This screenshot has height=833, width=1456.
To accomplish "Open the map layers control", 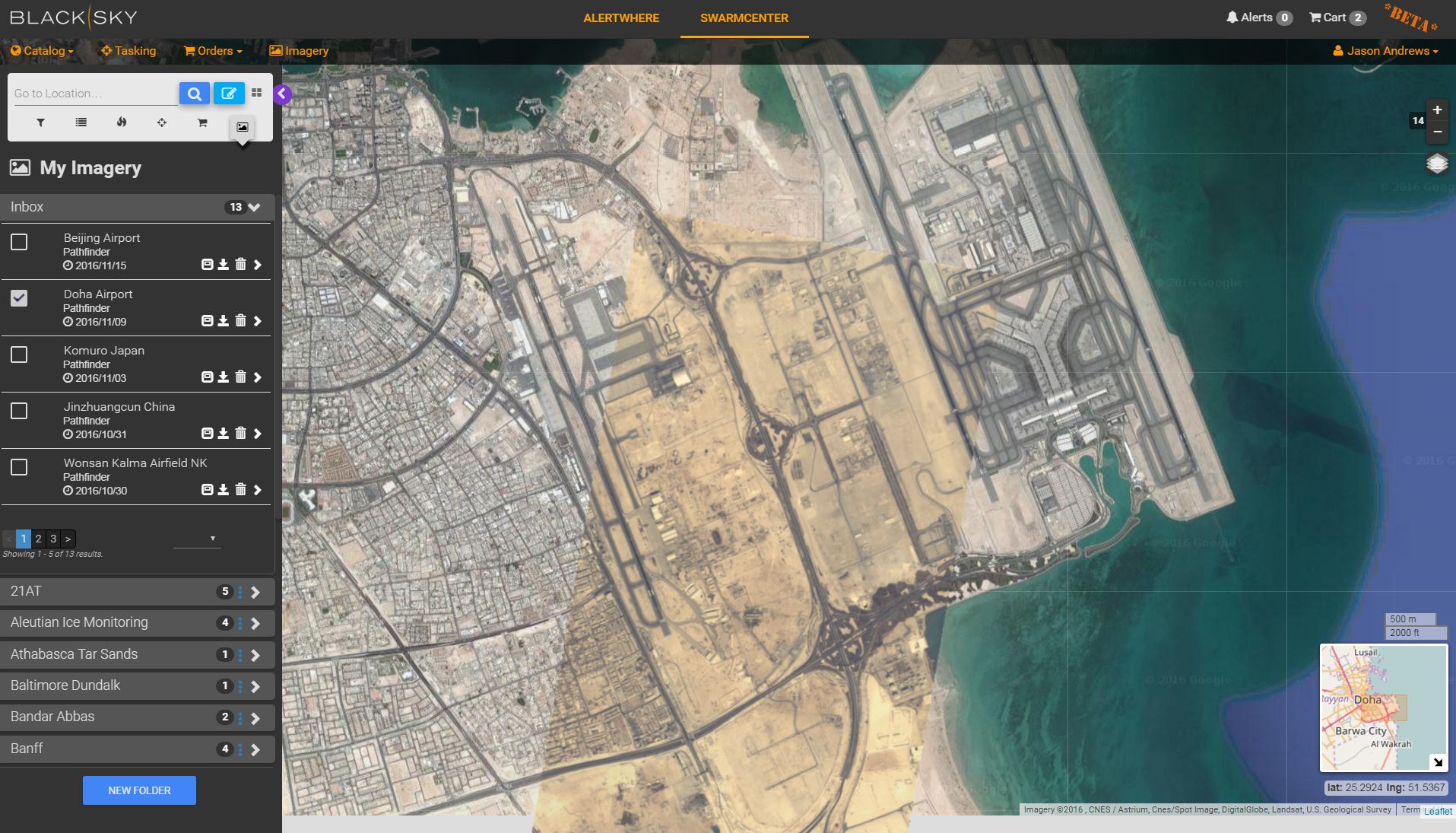I will point(1436,164).
